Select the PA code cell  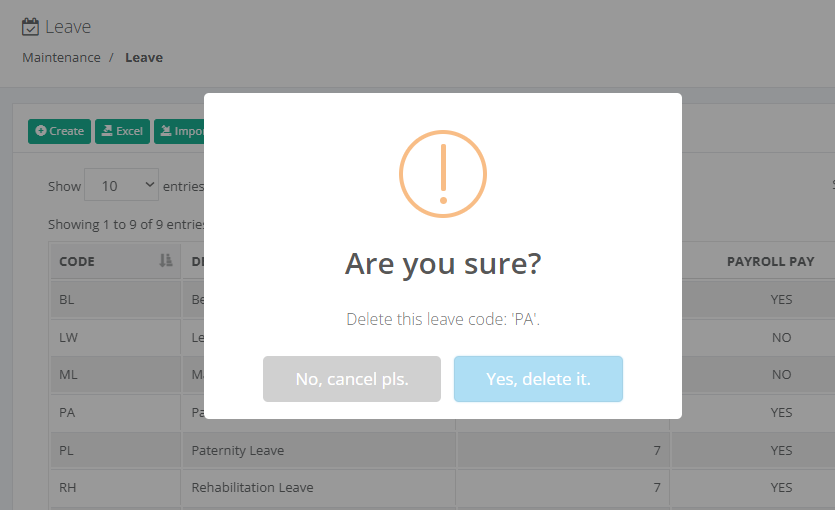point(115,413)
